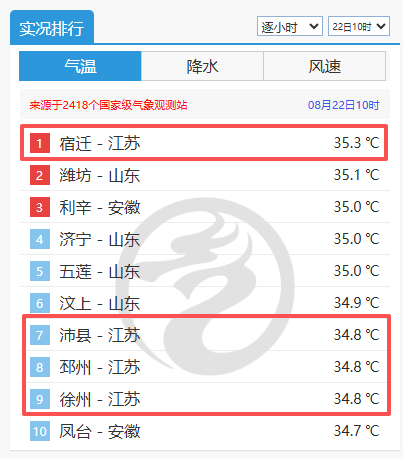Click the 35.1 ℃ value for 潍坊

coord(356,175)
